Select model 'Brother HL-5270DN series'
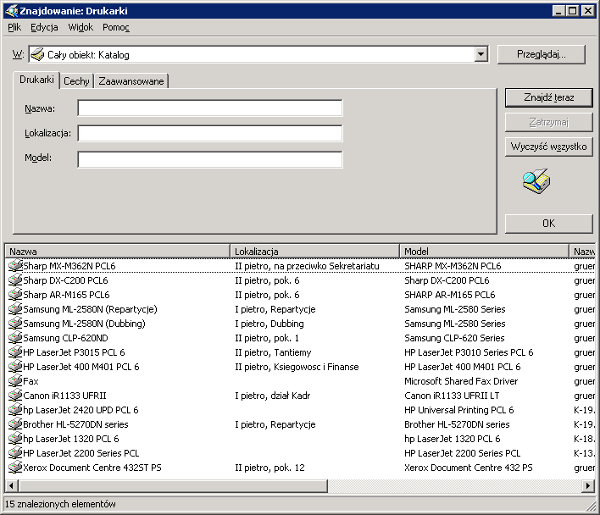 (457, 424)
